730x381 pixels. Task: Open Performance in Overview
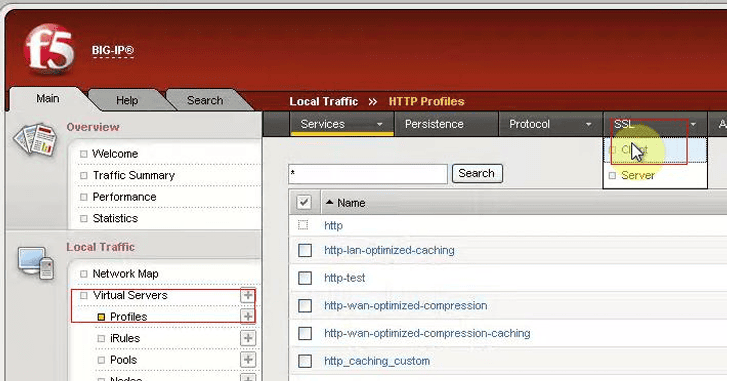point(124,197)
